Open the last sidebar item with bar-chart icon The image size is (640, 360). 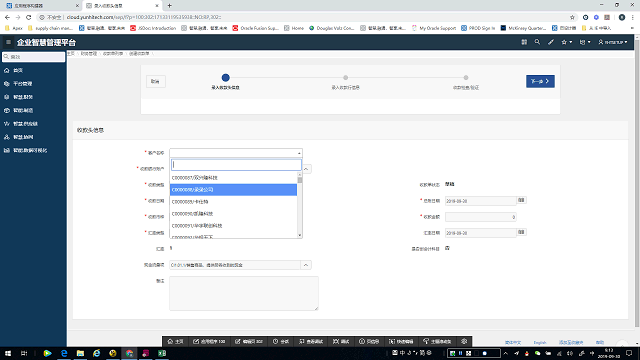point(33,150)
